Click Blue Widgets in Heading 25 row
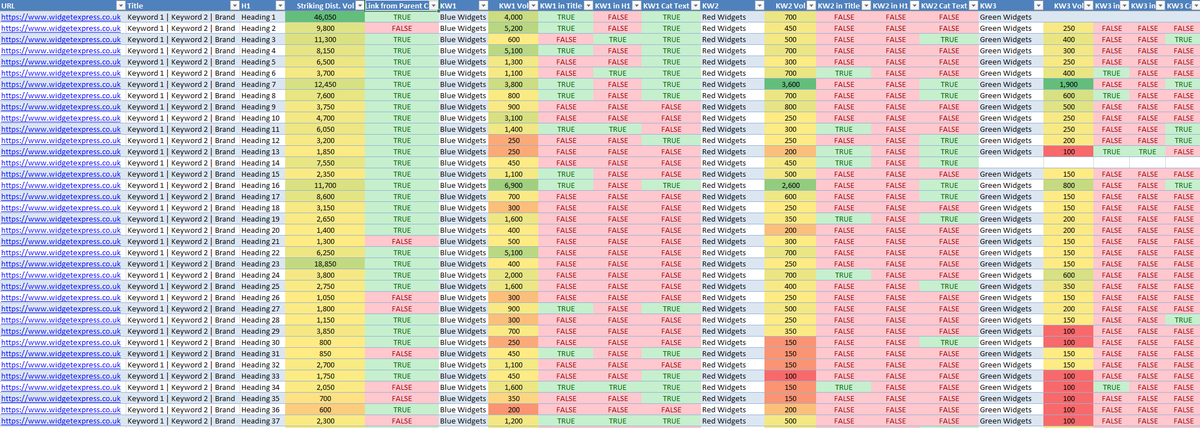The height and width of the screenshot is (428, 1200). 464,286
